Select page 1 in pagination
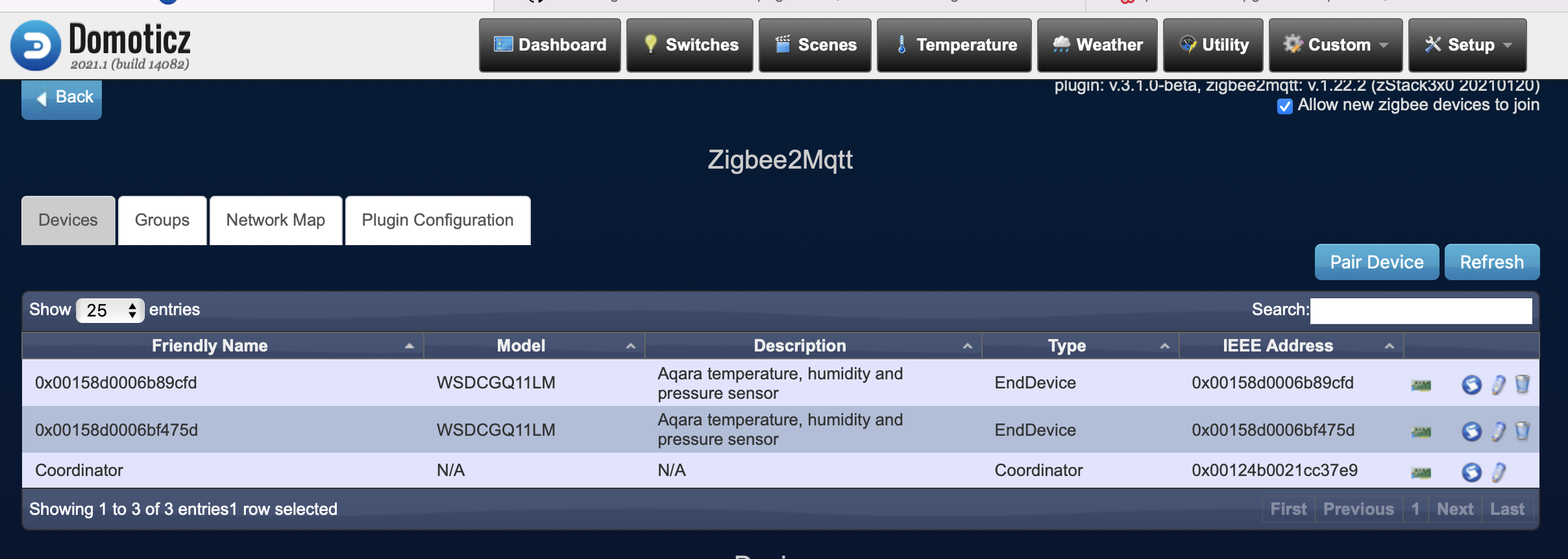 (1415, 509)
